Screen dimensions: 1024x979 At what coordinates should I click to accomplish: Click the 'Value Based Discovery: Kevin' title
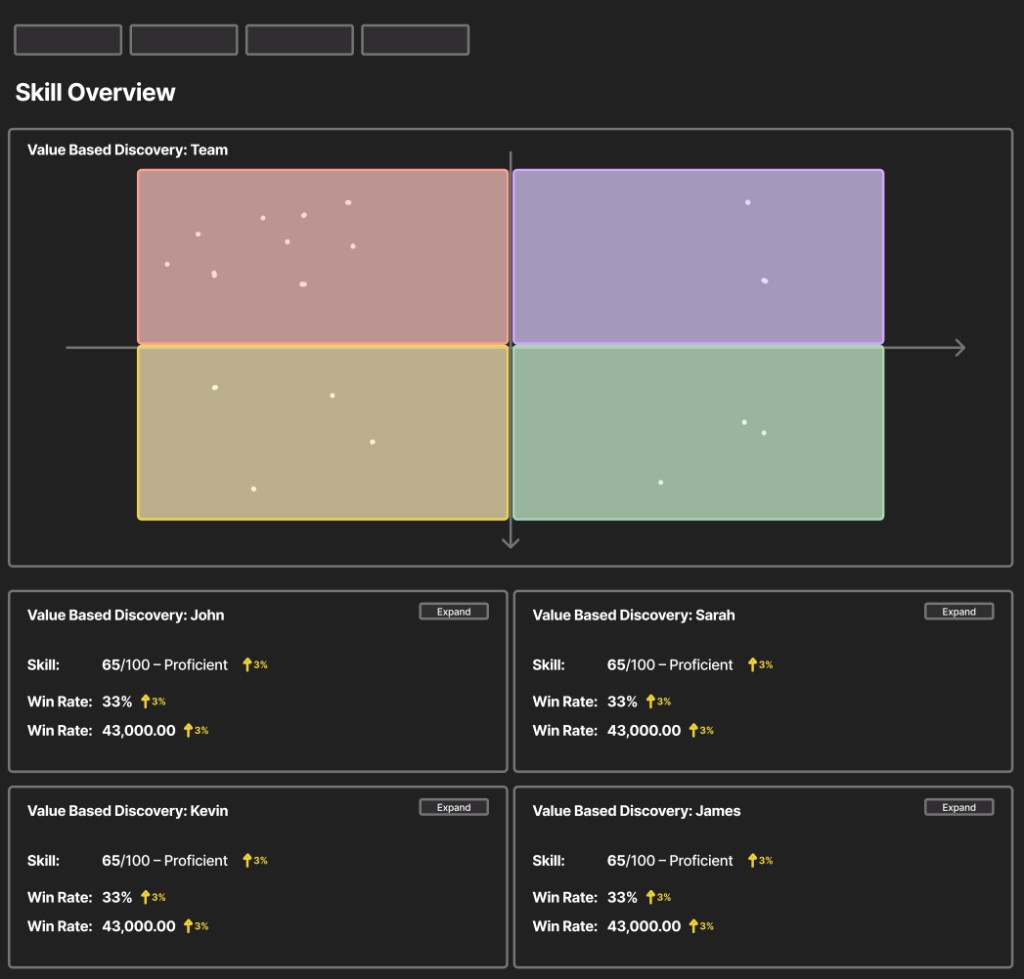click(x=127, y=810)
